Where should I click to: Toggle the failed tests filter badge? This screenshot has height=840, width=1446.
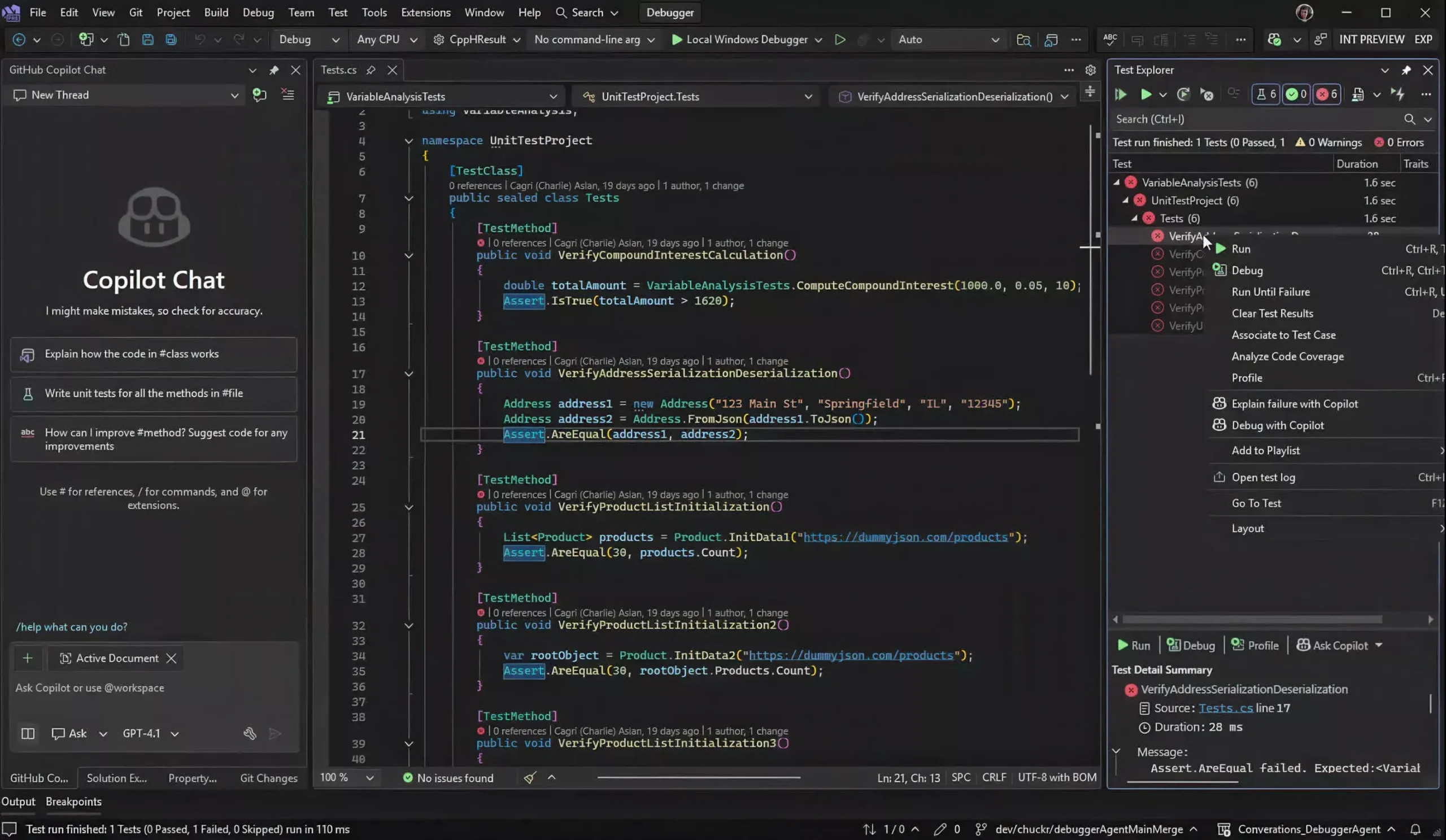click(x=1327, y=94)
